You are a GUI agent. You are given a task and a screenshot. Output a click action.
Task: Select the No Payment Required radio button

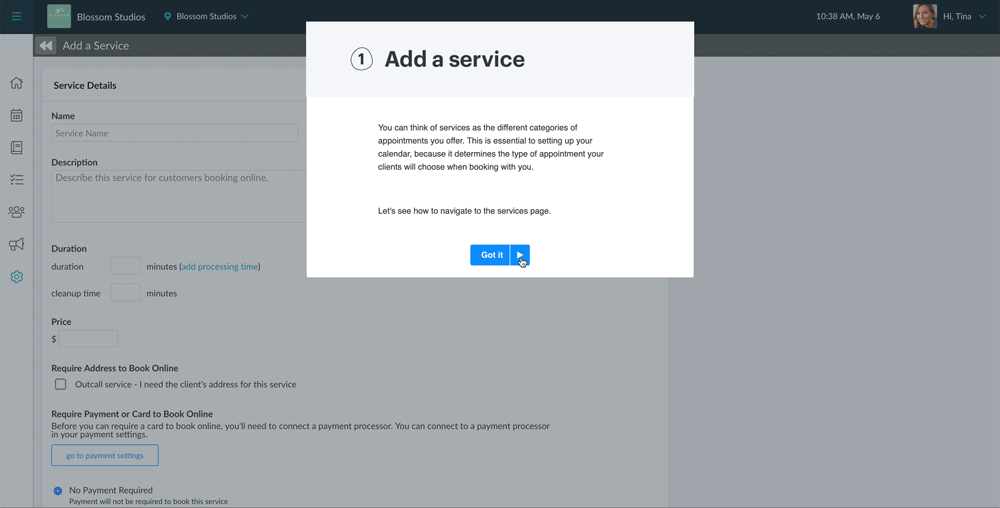click(x=58, y=491)
